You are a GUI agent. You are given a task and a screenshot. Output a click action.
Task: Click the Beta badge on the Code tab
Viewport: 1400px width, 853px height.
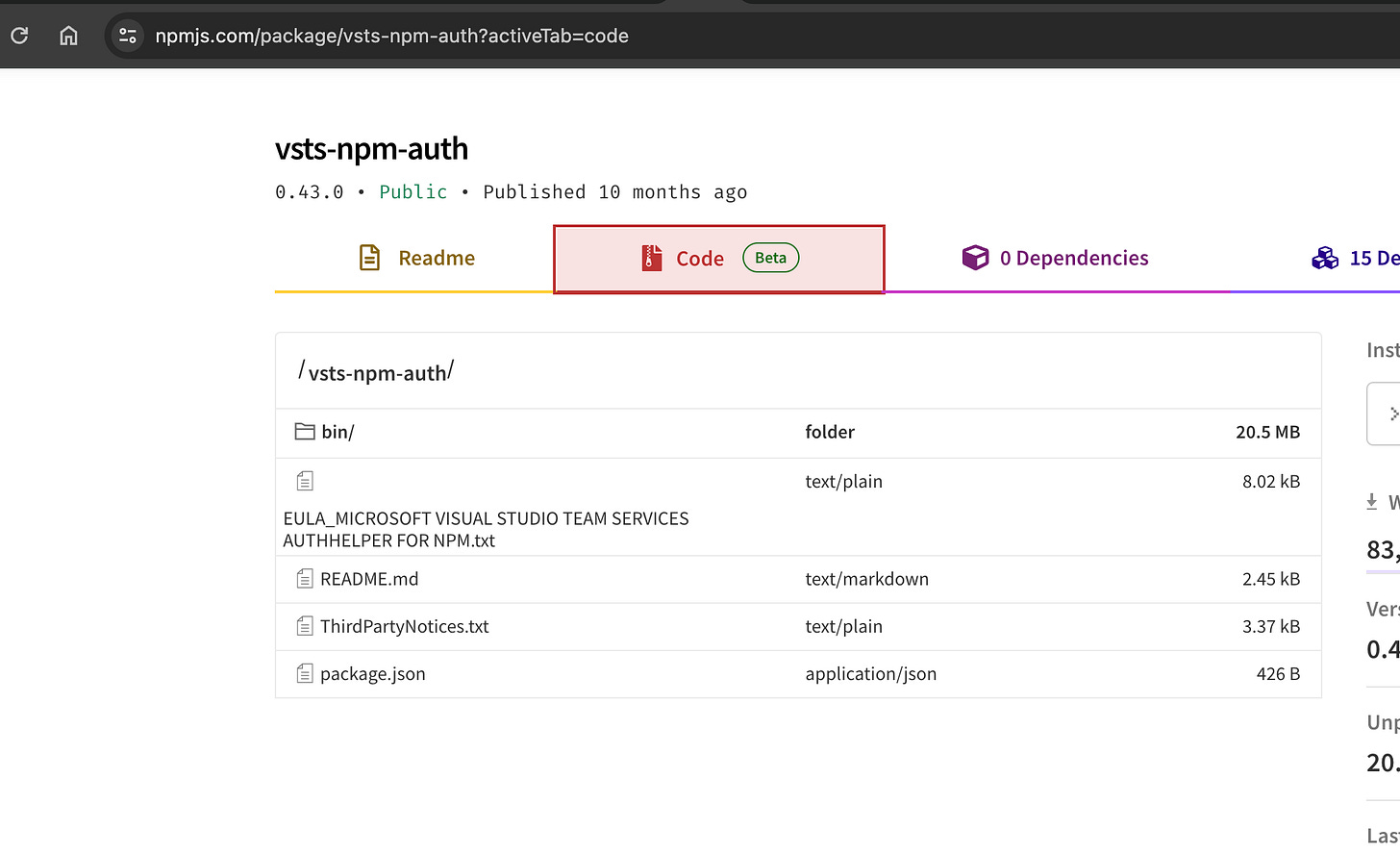point(769,257)
